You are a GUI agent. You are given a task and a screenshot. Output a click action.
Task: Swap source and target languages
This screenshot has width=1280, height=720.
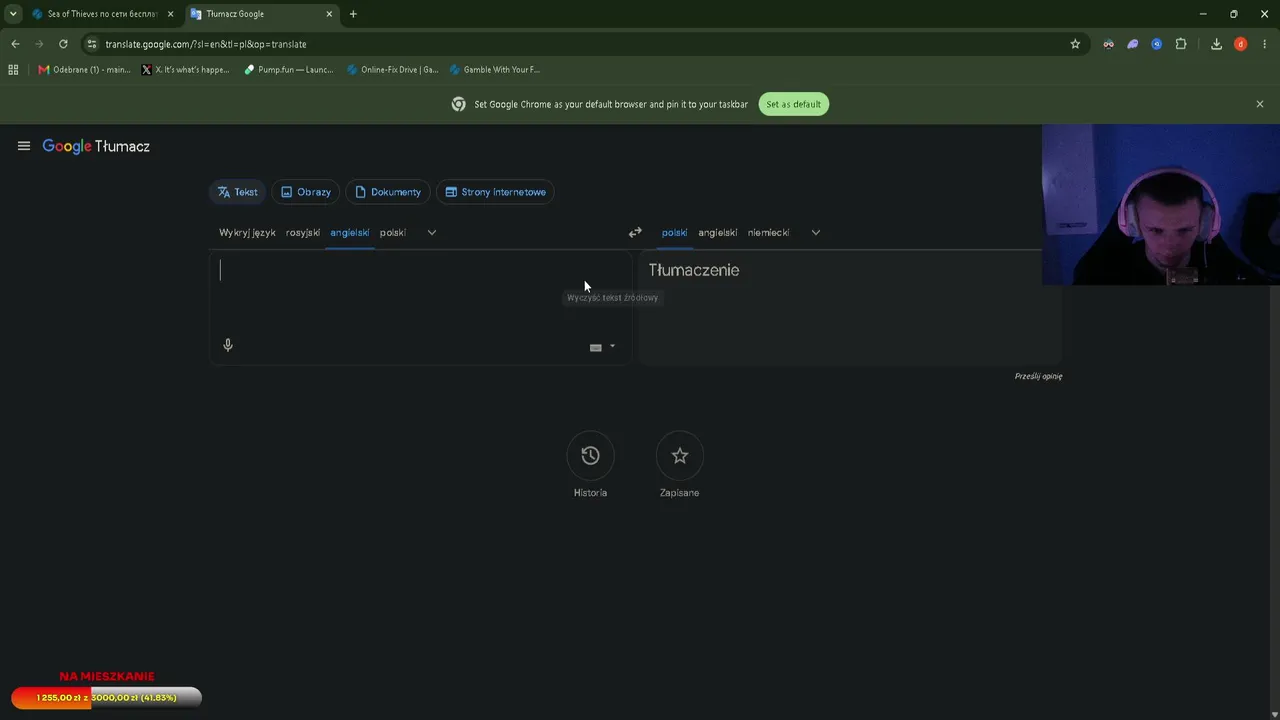point(635,232)
